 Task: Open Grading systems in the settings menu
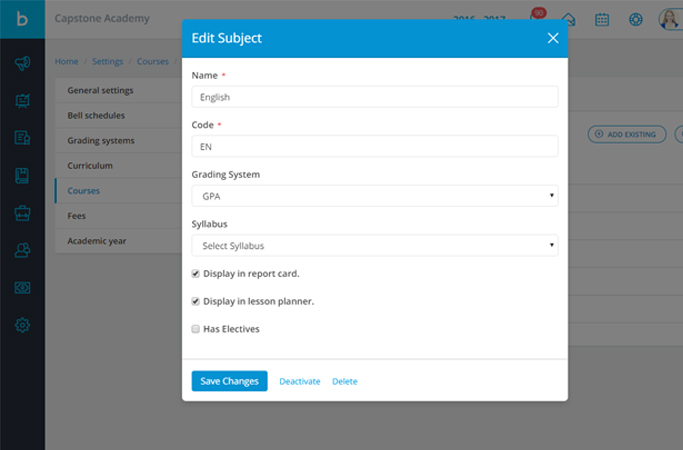click(x=118, y=141)
